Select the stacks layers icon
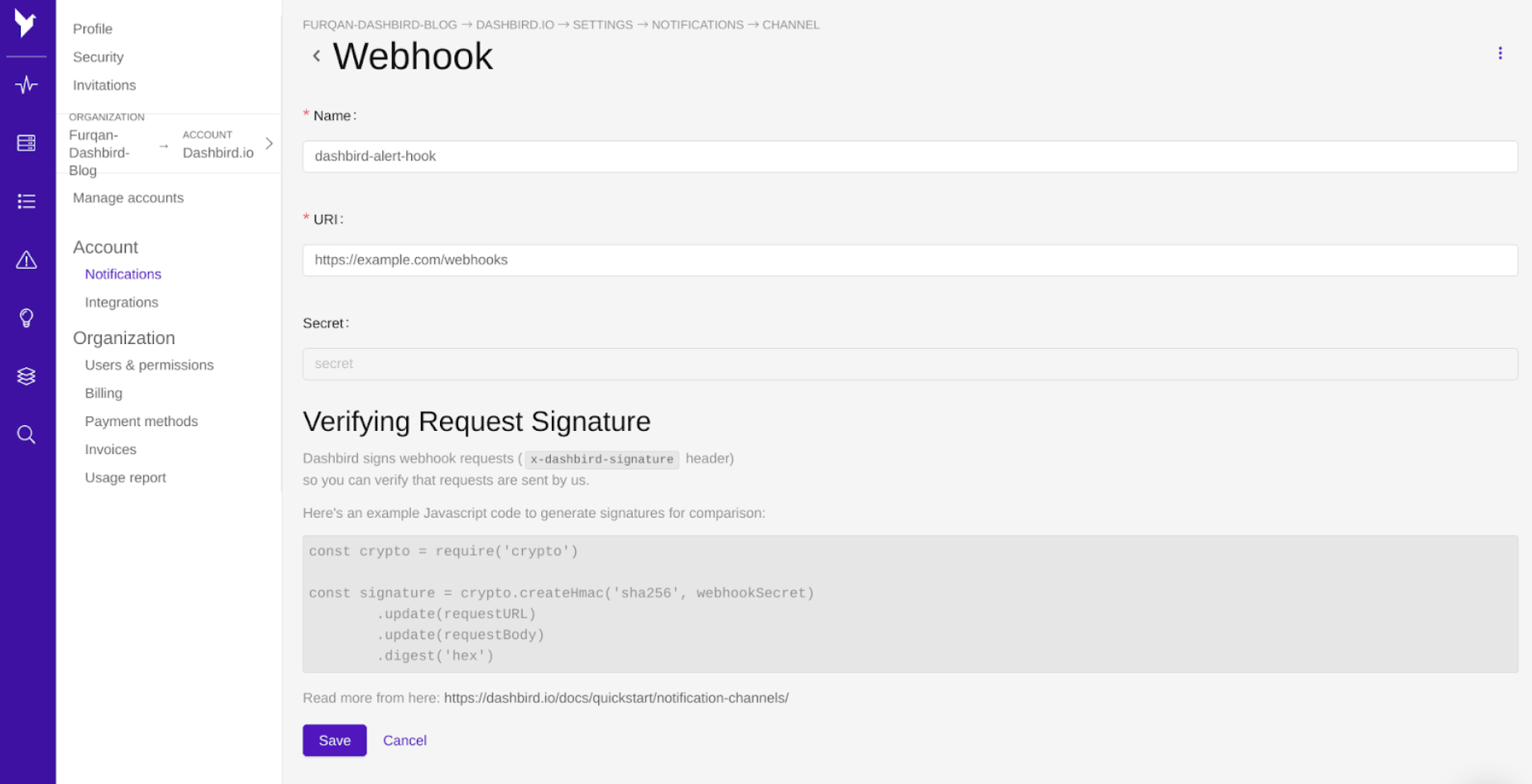This screenshot has width=1532, height=784. point(26,375)
